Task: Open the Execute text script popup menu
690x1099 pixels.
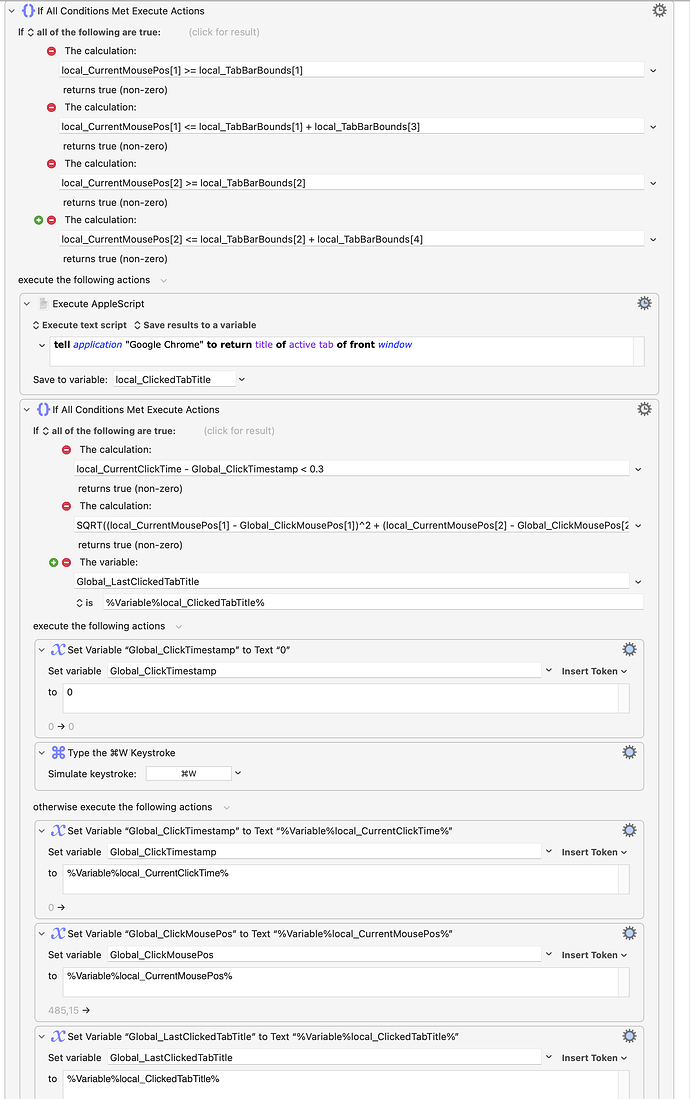Action: (80, 325)
